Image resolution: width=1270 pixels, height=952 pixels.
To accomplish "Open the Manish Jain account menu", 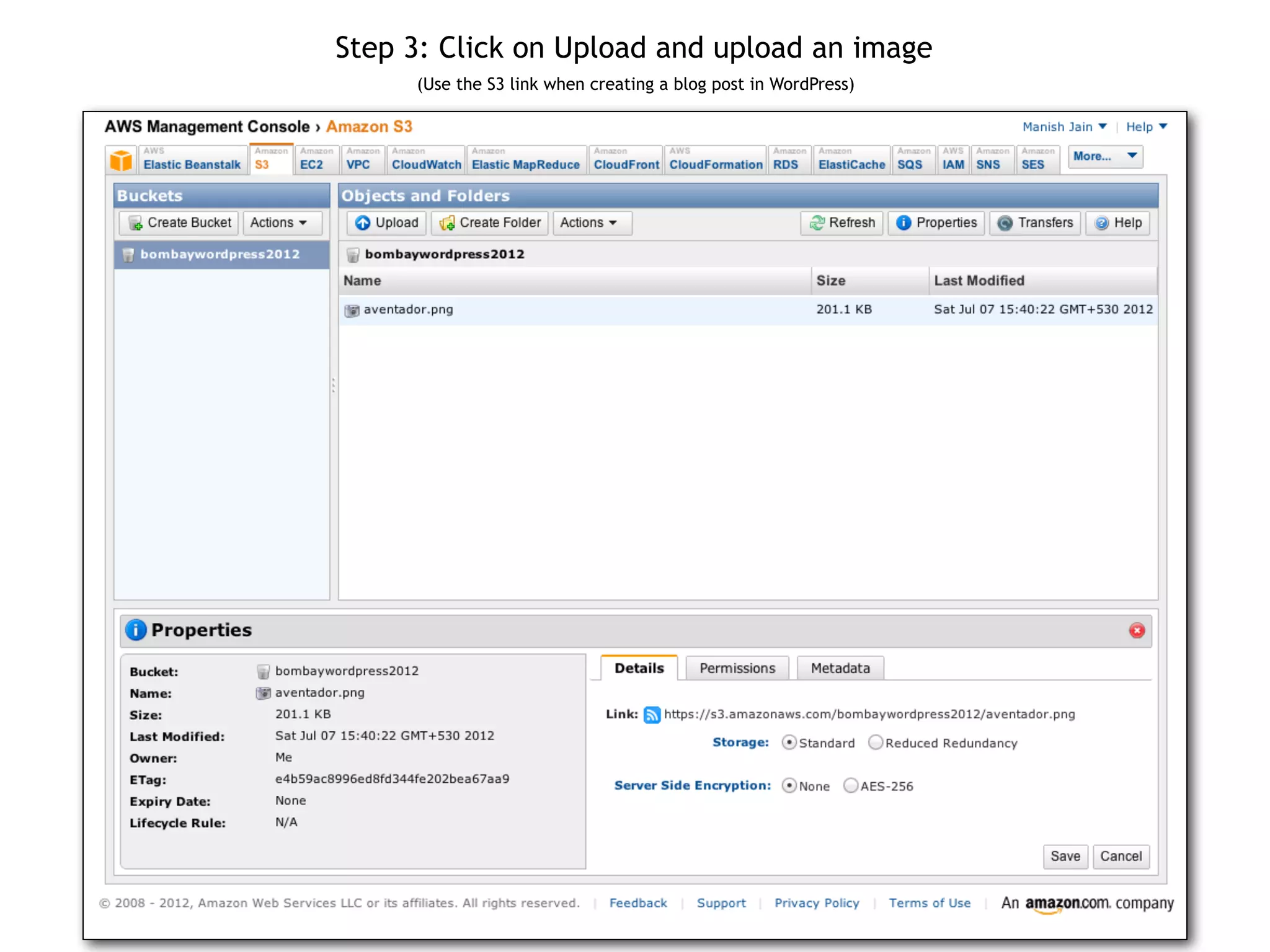I will (x=1064, y=127).
